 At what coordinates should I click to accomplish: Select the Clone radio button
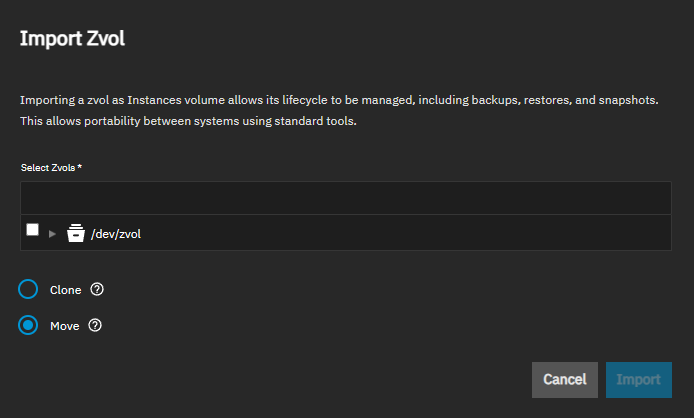pos(29,290)
